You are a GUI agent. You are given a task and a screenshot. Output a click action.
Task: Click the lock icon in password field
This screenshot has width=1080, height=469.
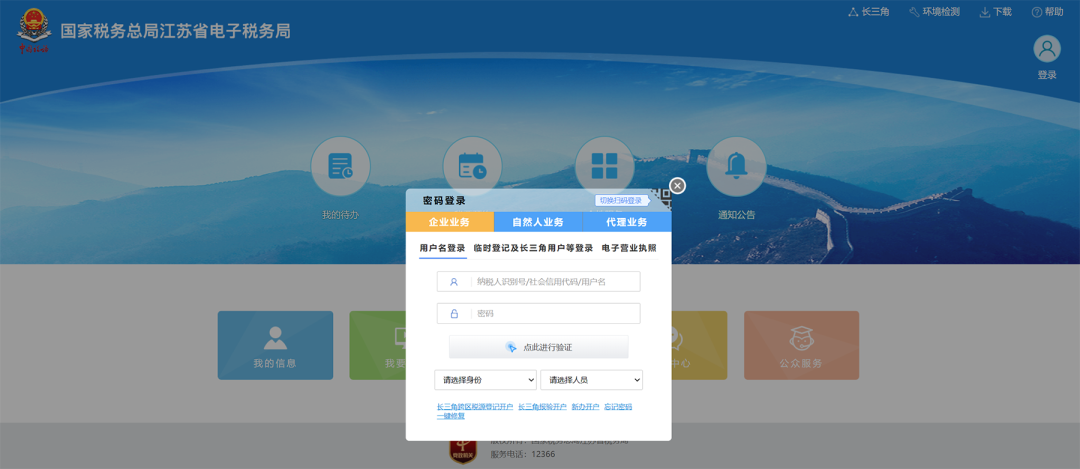(x=454, y=313)
